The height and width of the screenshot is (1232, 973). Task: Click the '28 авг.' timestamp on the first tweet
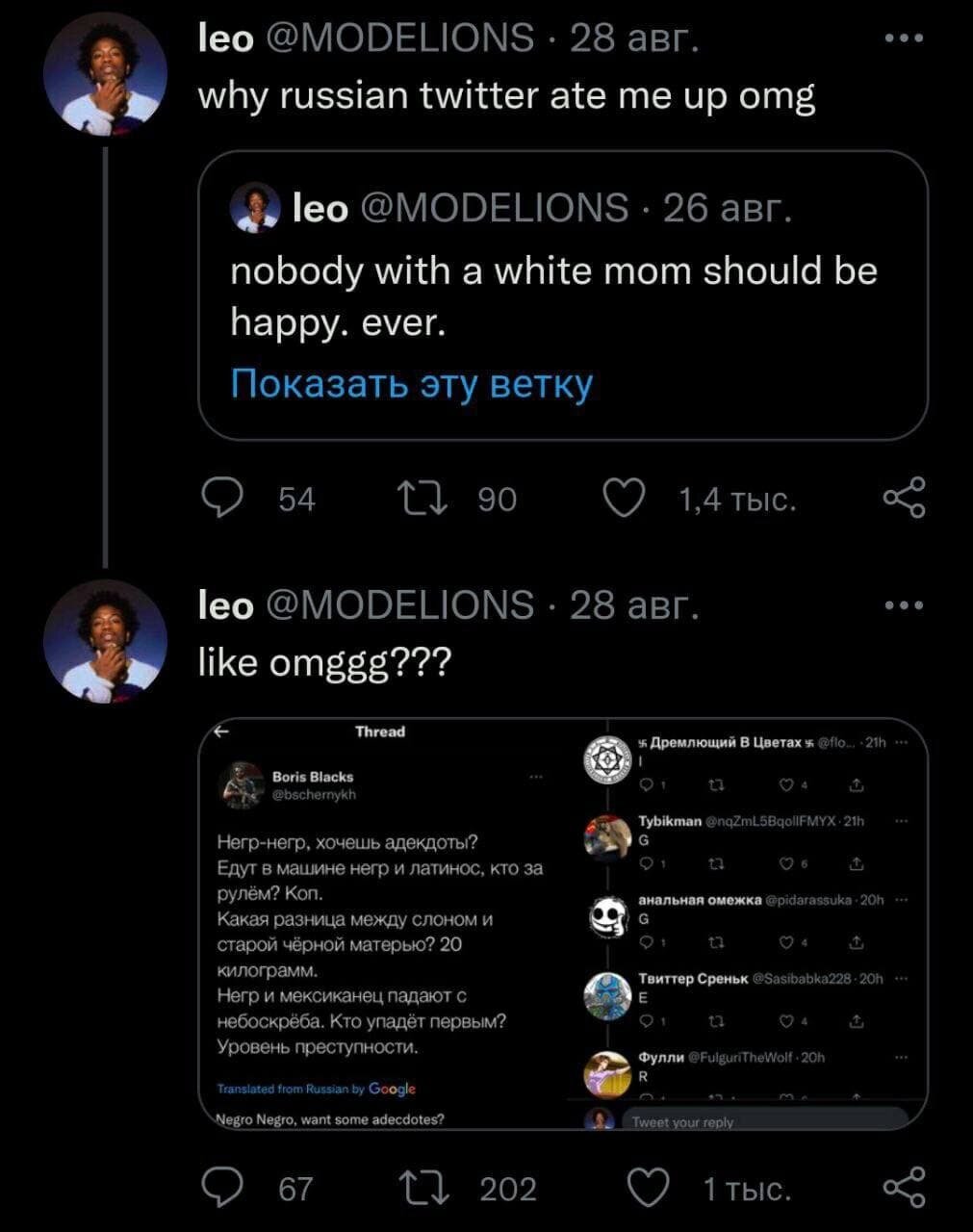pyautogui.click(x=635, y=38)
